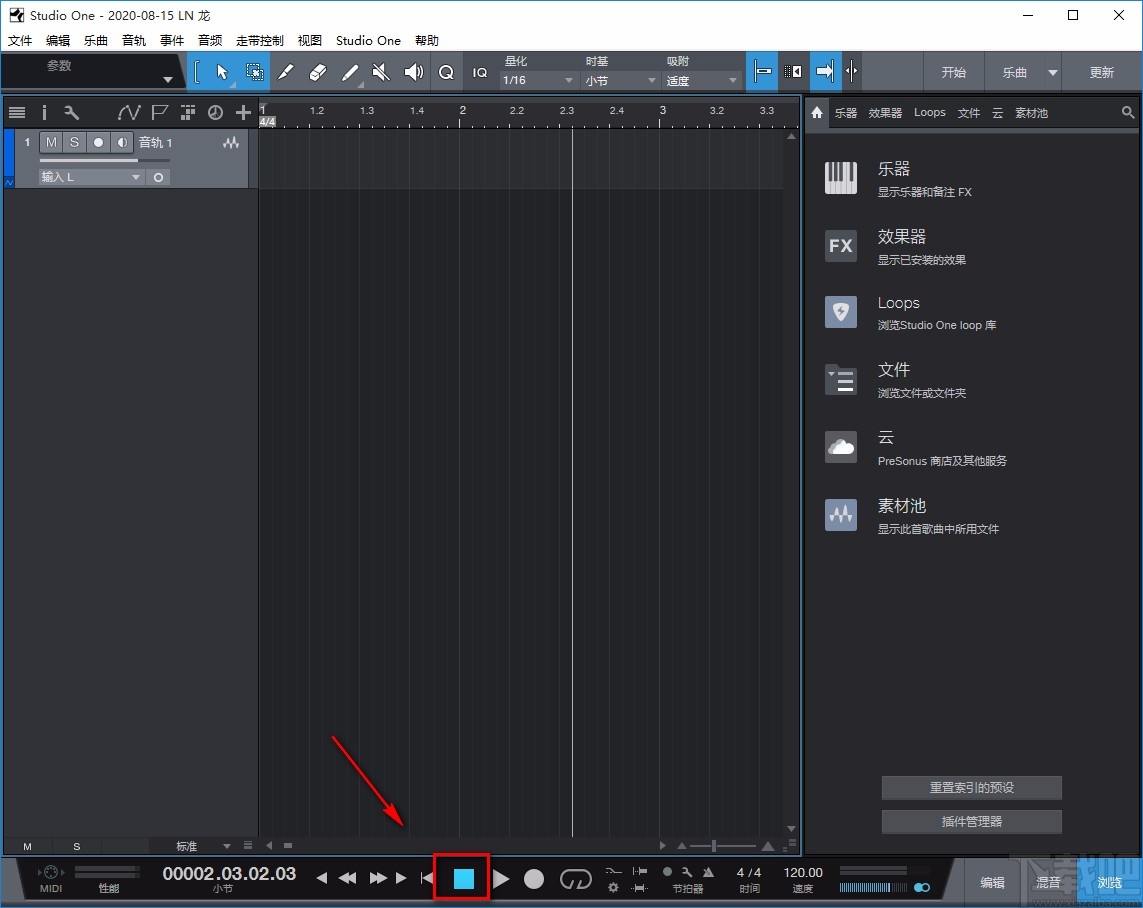Viewport: 1143px width, 908px height.
Task: Open the 混音 mixer view
Action: 1048,882
